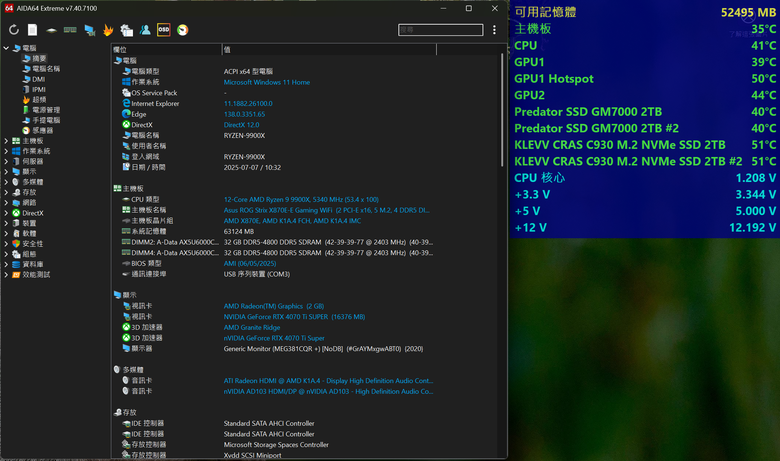The image size is (780, 461).
Task: Open the three-dot main menu
Action: pyautogui.click(x=494, y=30)
